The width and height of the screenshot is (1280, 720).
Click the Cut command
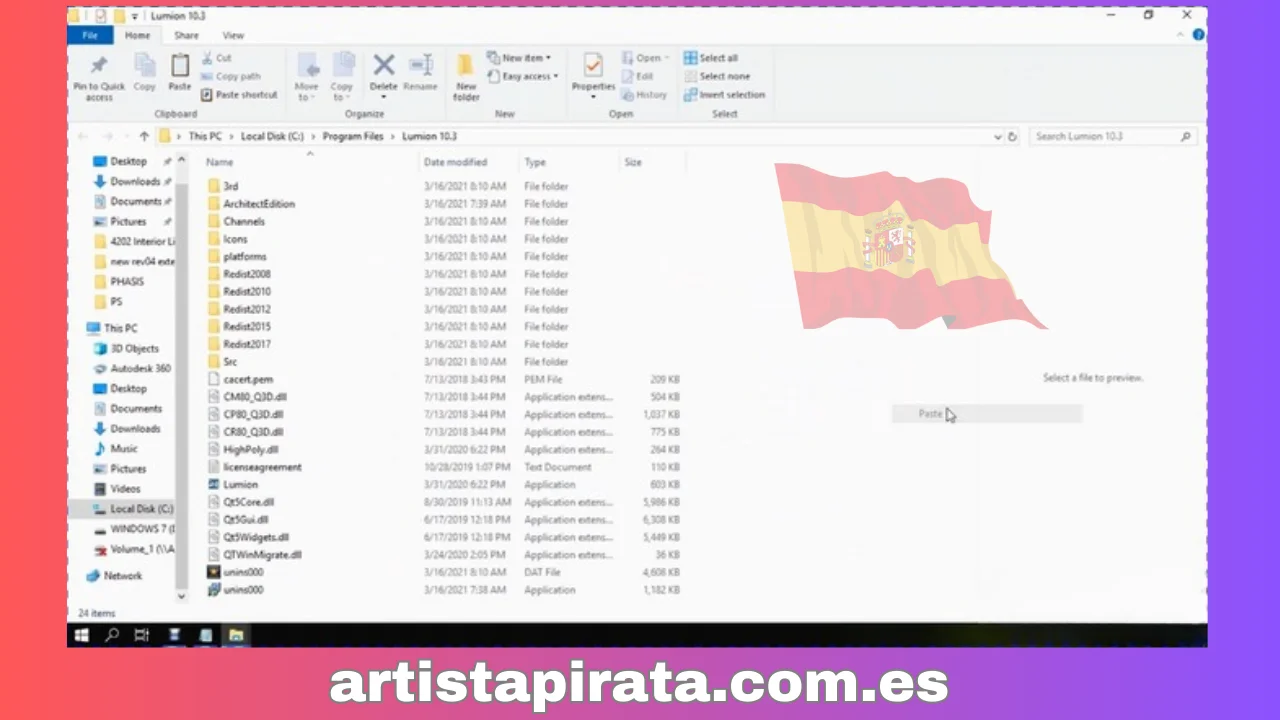(x=217, y=58)
